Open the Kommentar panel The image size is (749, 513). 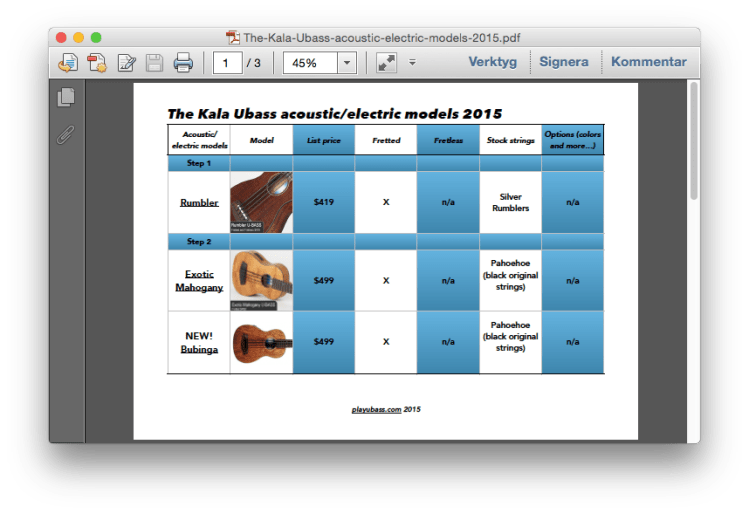click(x=648, y=62)
